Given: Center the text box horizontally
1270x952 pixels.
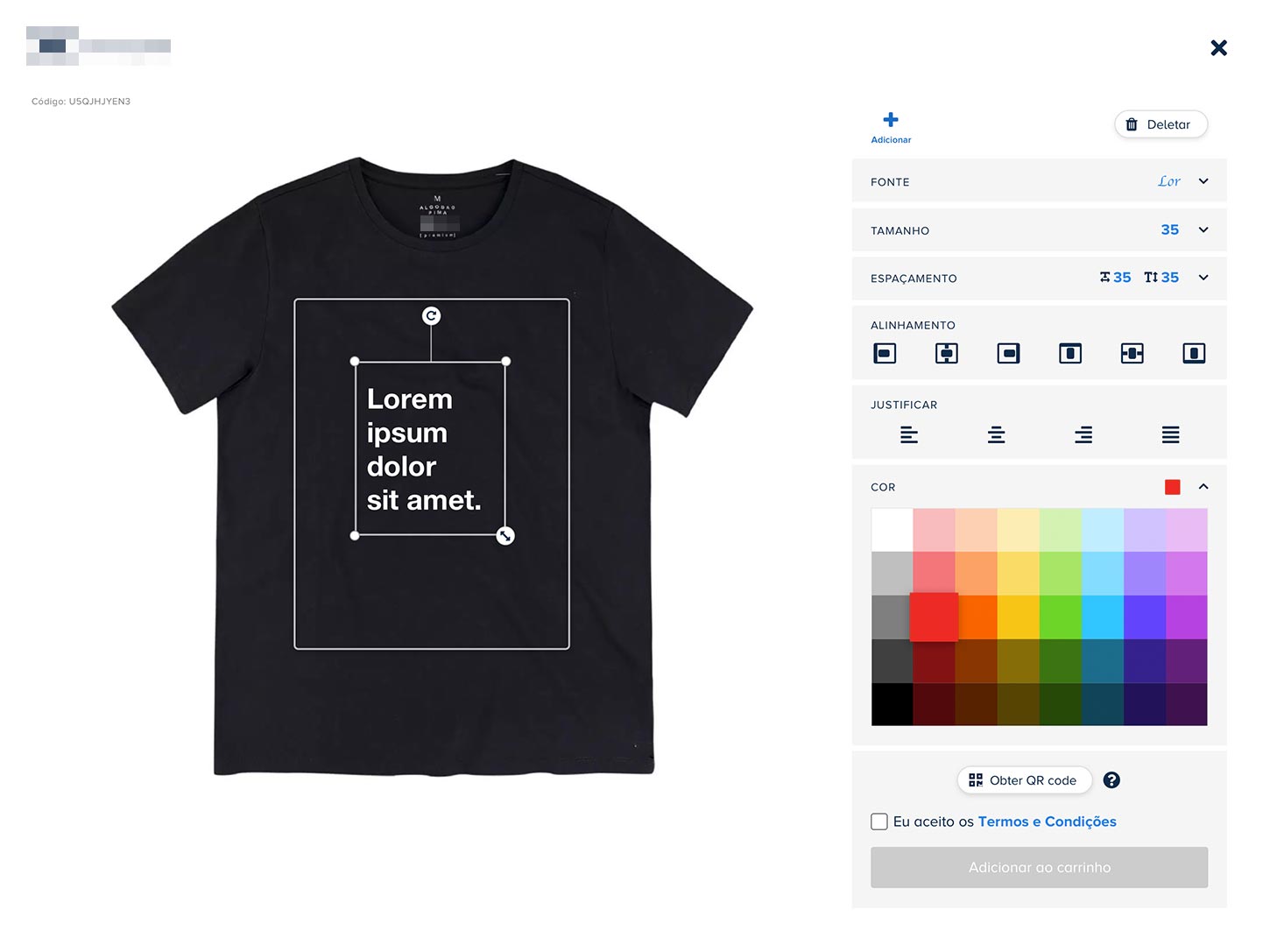Looking at the screenshot, I should coord(946,354).
